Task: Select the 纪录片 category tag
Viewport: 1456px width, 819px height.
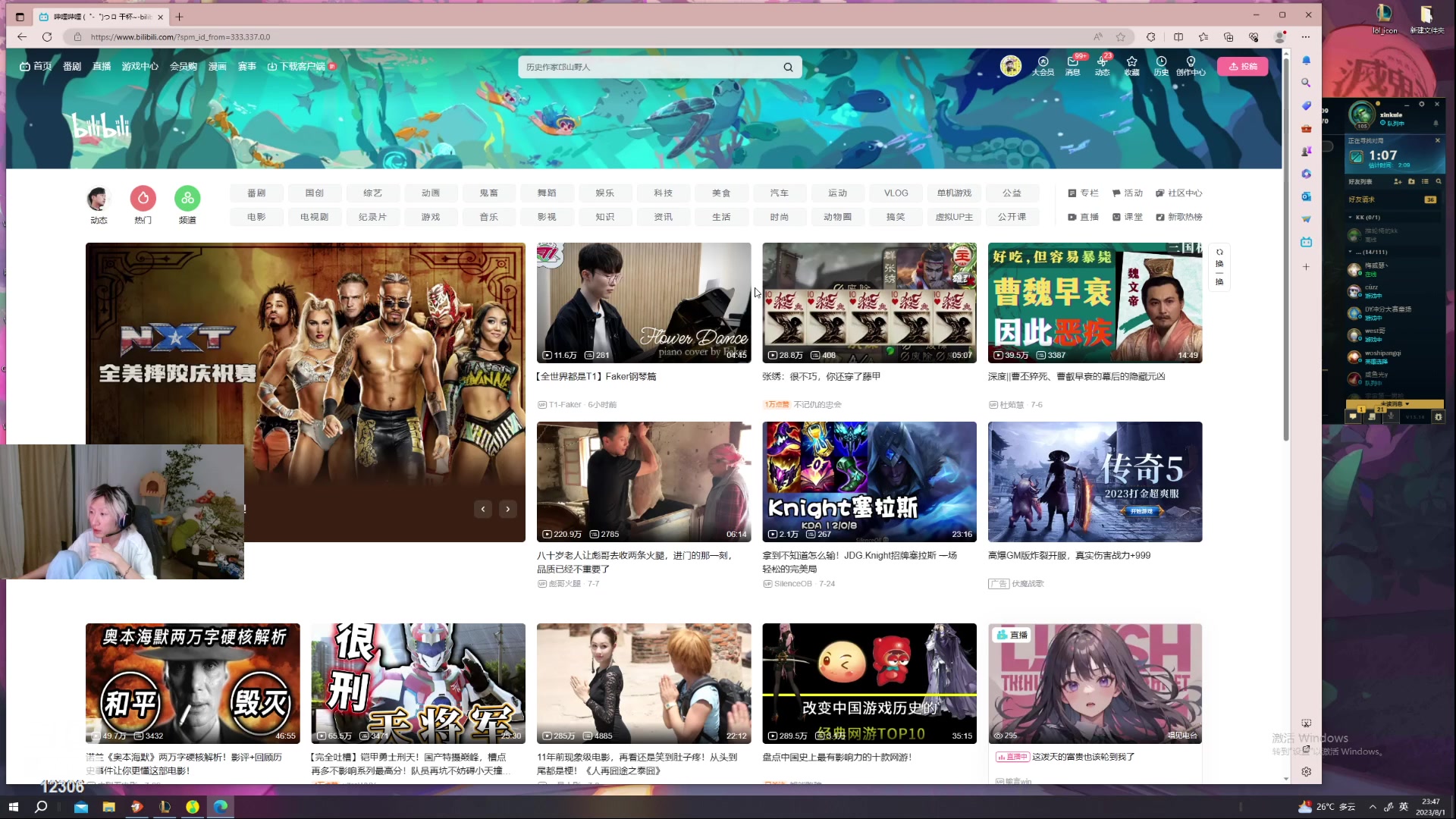Action: point(372,217)
